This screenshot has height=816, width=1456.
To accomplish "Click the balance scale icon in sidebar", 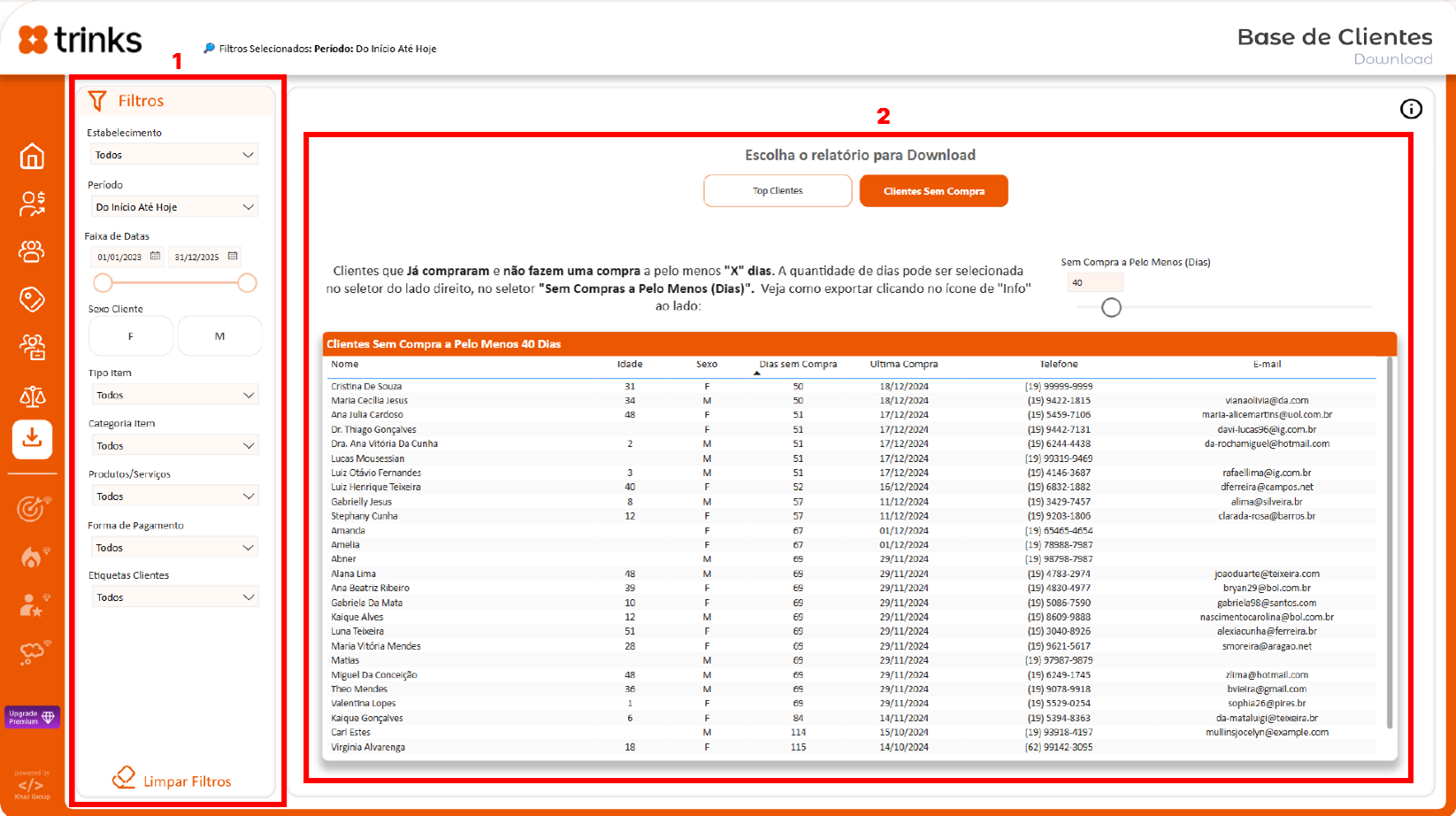I will tap(32, 396).
